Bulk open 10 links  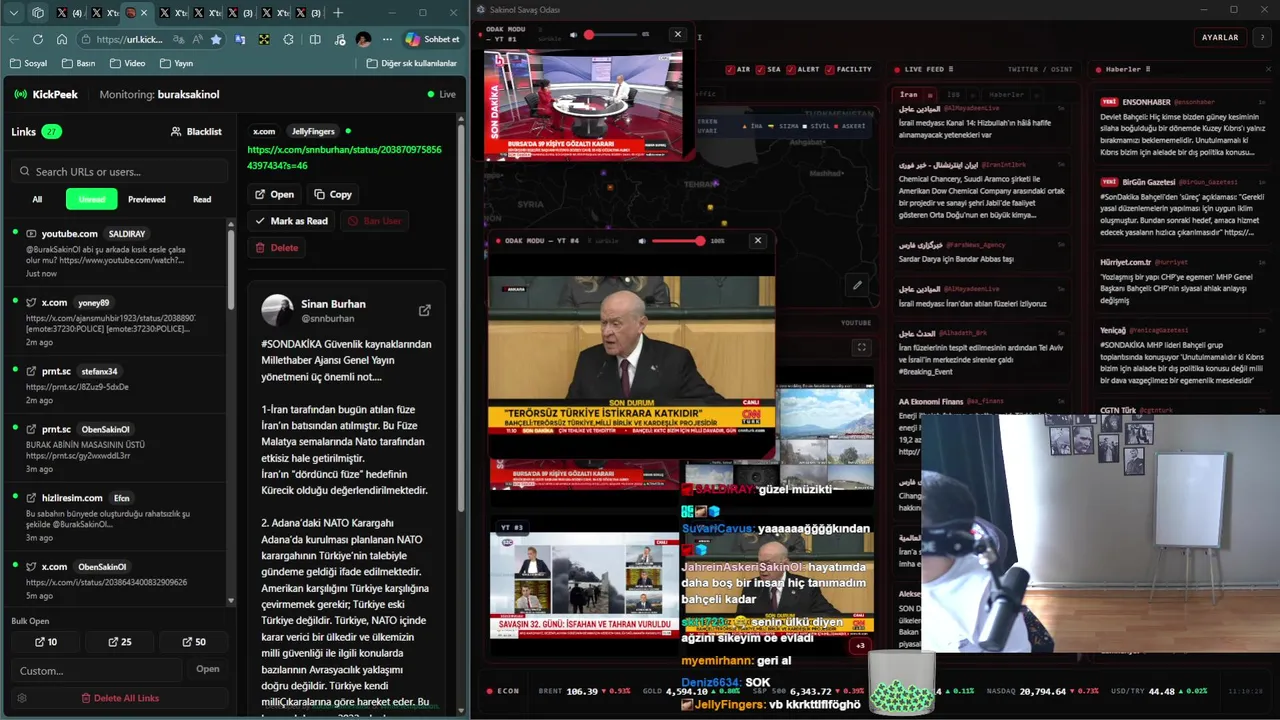click(x=46, y=642)
